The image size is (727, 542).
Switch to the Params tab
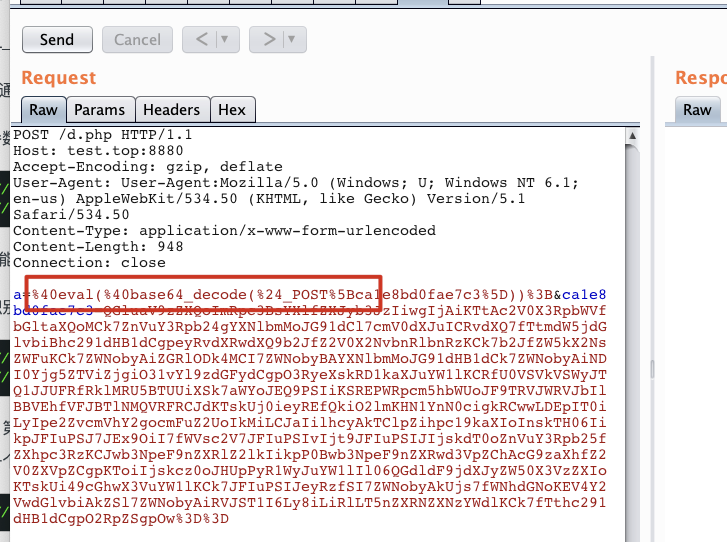tap(100, 110)
